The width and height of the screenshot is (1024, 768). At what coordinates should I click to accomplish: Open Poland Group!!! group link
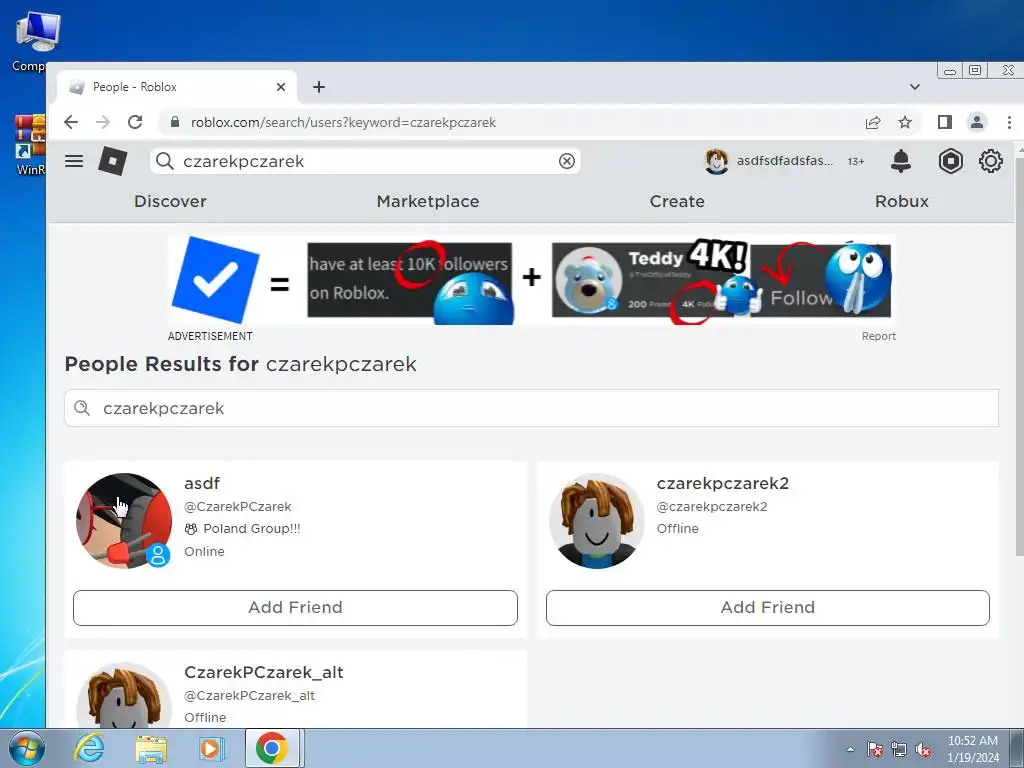pyautogui.click(x=251, y=528)
